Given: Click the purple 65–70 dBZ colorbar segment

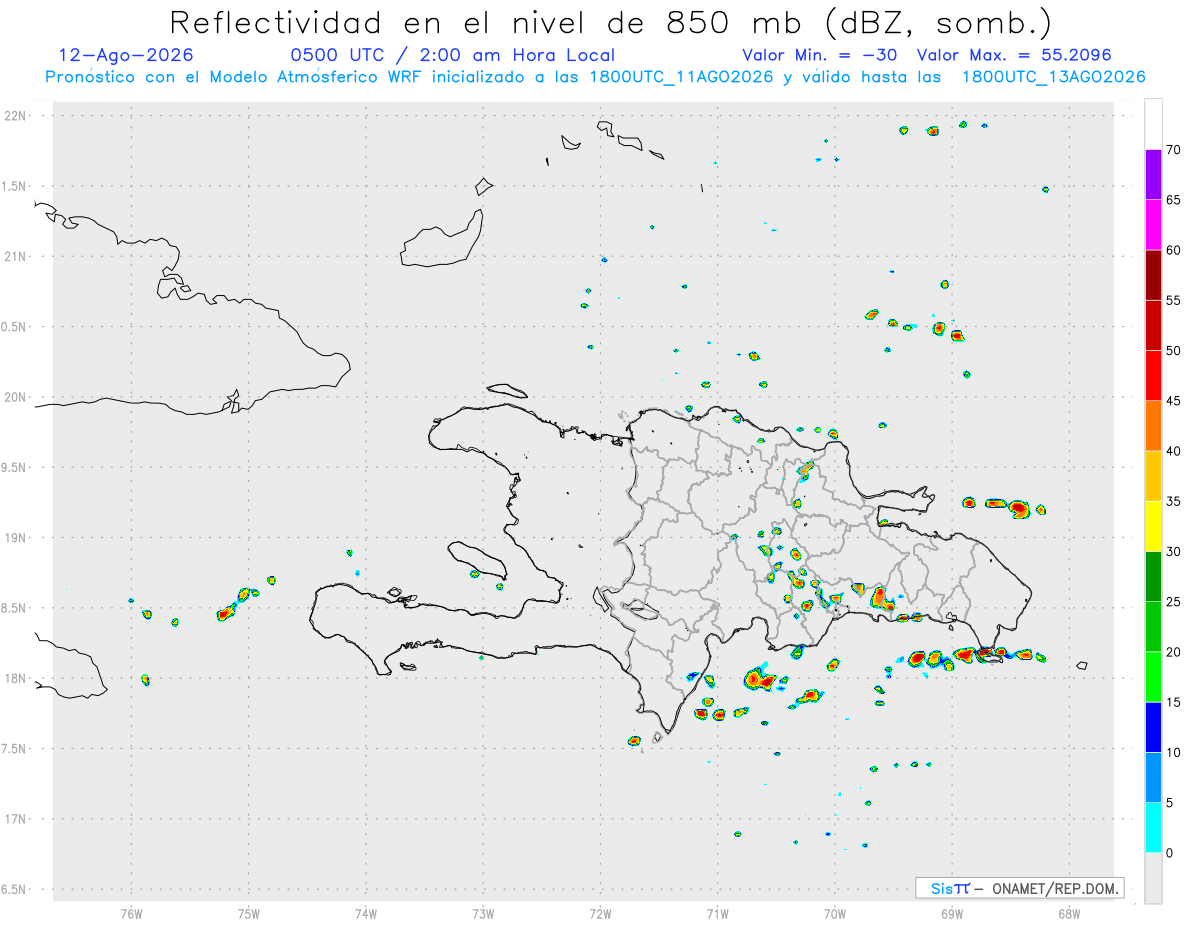Looking at the screenshot, I should coord(1153,175).
